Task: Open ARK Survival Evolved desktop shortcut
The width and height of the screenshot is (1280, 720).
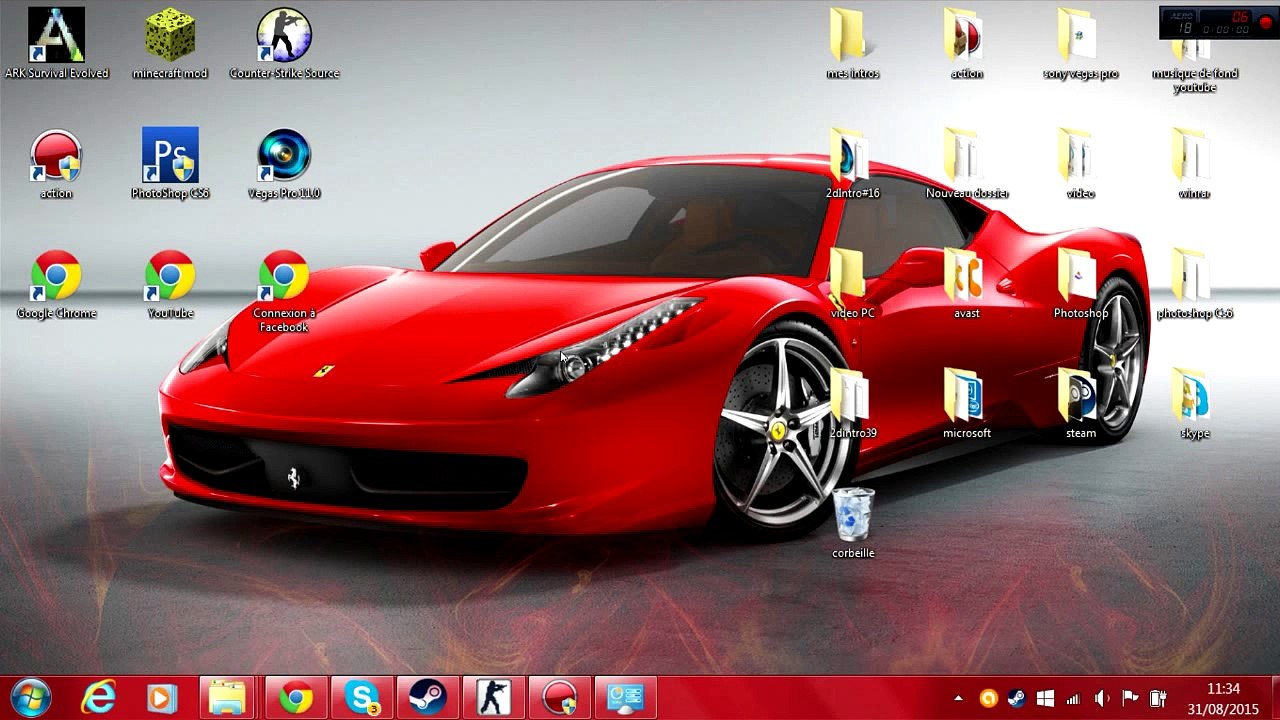Action: pos(56,37)
